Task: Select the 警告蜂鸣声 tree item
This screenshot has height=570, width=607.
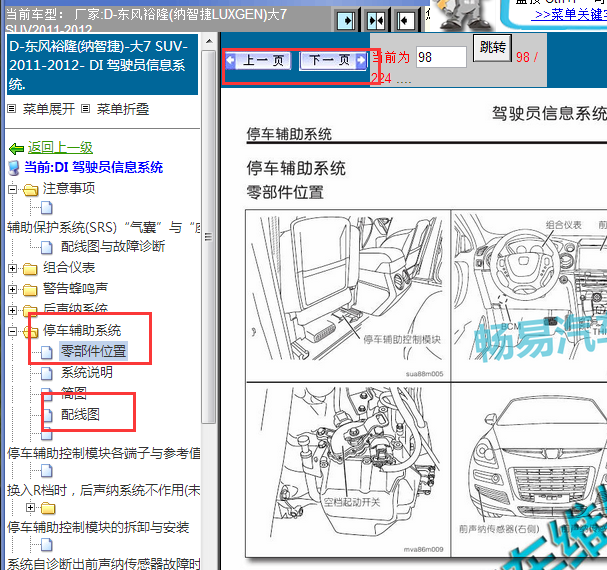Action: [75, 288]
